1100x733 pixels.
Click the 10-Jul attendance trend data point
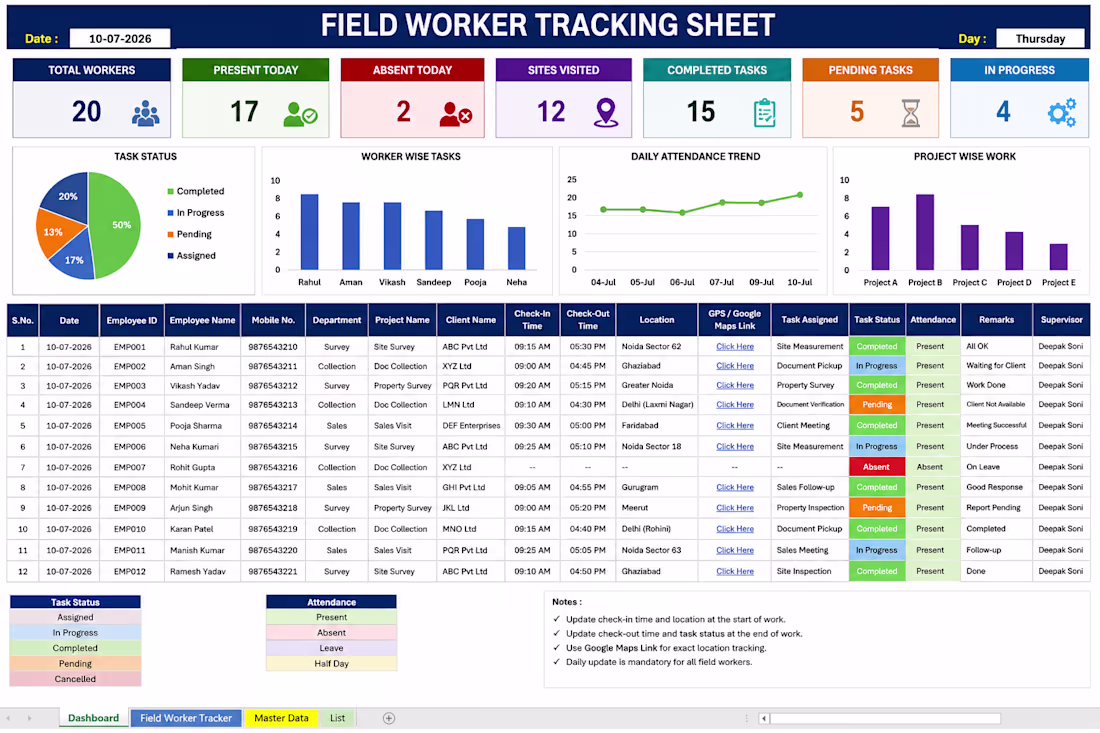tap(800, 195)
